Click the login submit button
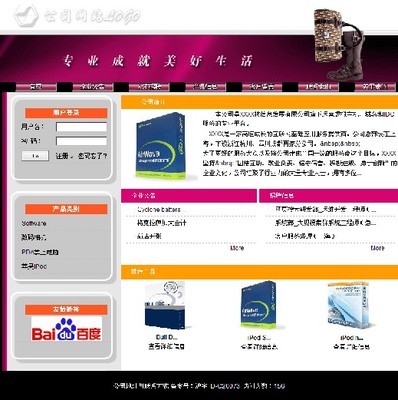 click(x=35, y=156)
